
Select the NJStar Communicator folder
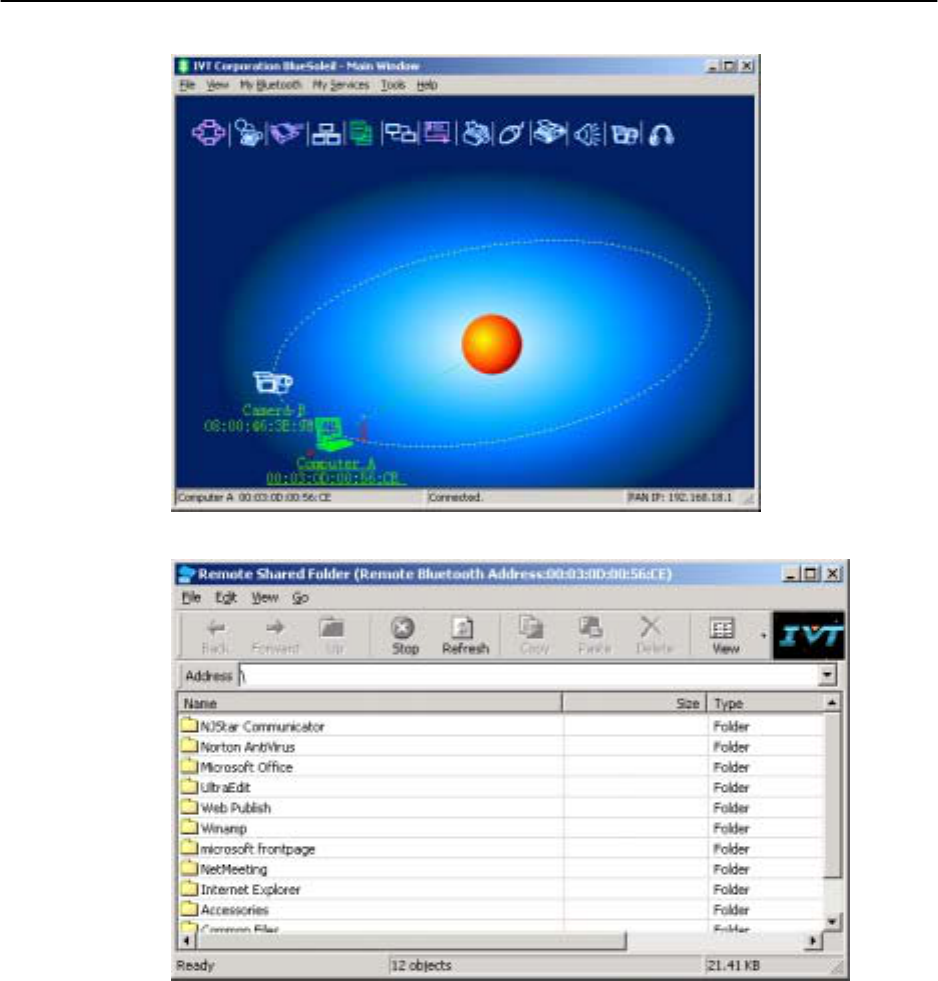point(253,726)
